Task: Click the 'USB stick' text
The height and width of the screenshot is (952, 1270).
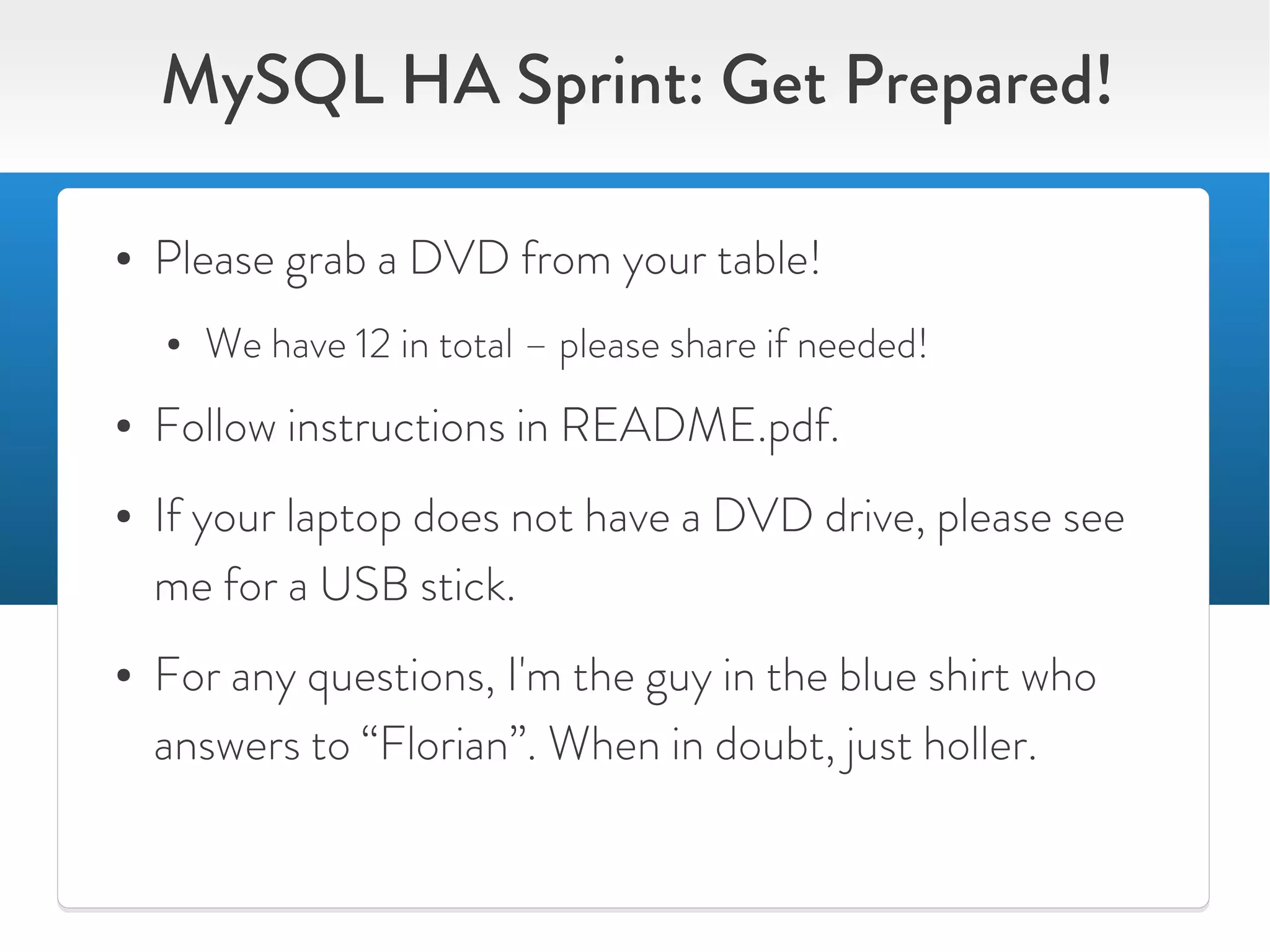Action: coord(415,585)
